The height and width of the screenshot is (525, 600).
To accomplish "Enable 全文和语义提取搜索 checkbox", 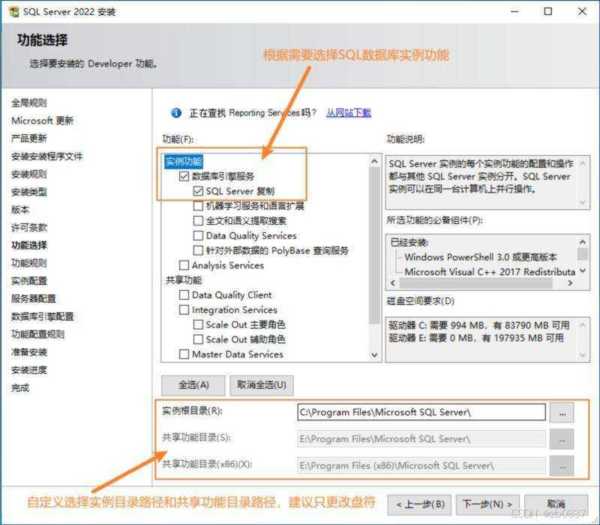I will pos(198,221).
